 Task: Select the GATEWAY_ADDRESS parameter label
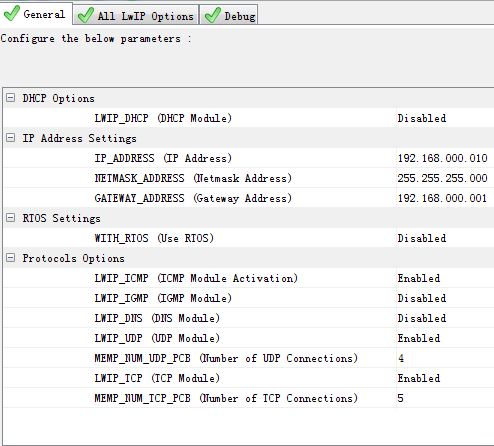(x=193, y=198)
